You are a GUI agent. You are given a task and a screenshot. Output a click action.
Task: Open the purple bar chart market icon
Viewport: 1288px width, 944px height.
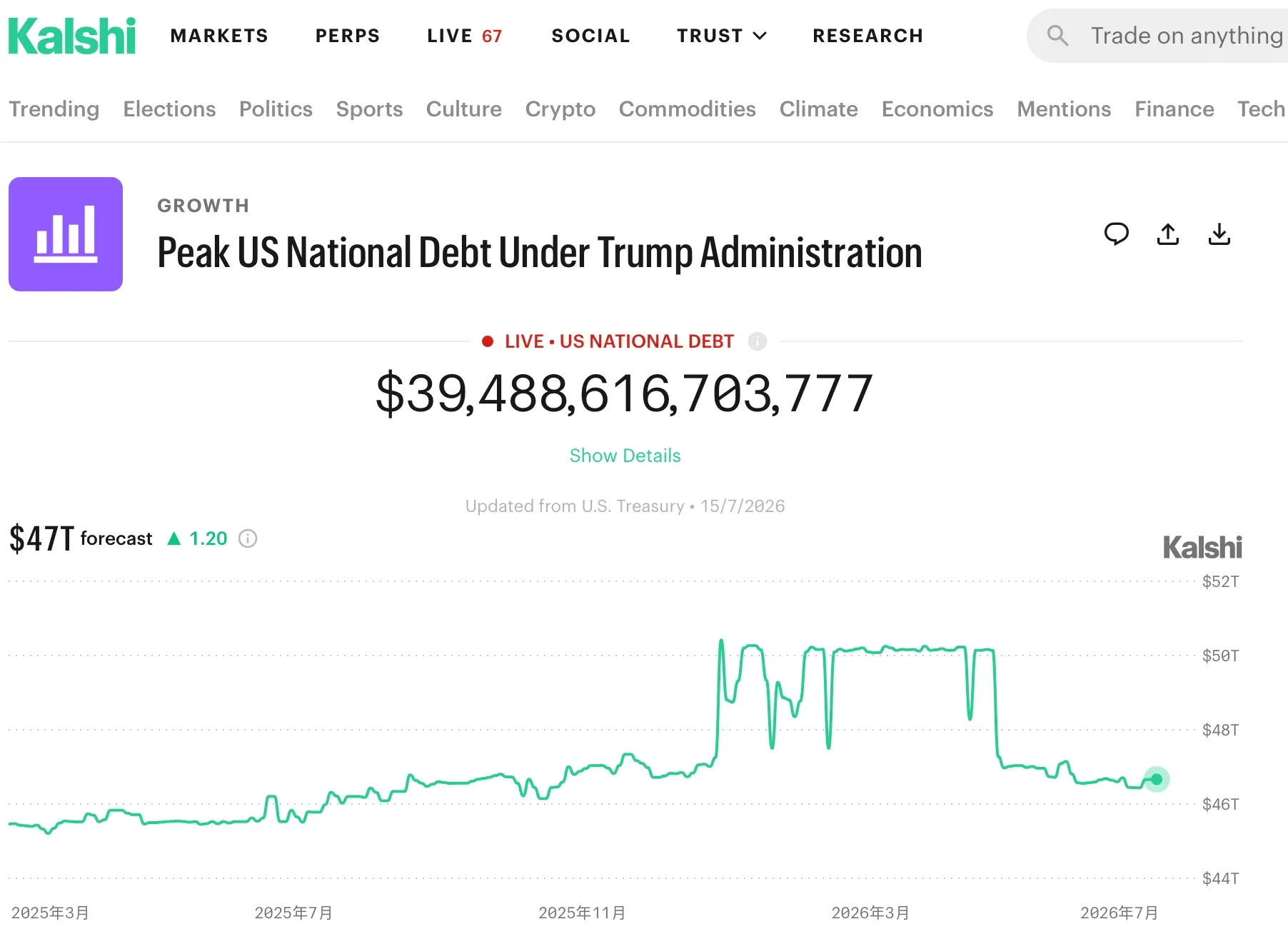point(66,234)
